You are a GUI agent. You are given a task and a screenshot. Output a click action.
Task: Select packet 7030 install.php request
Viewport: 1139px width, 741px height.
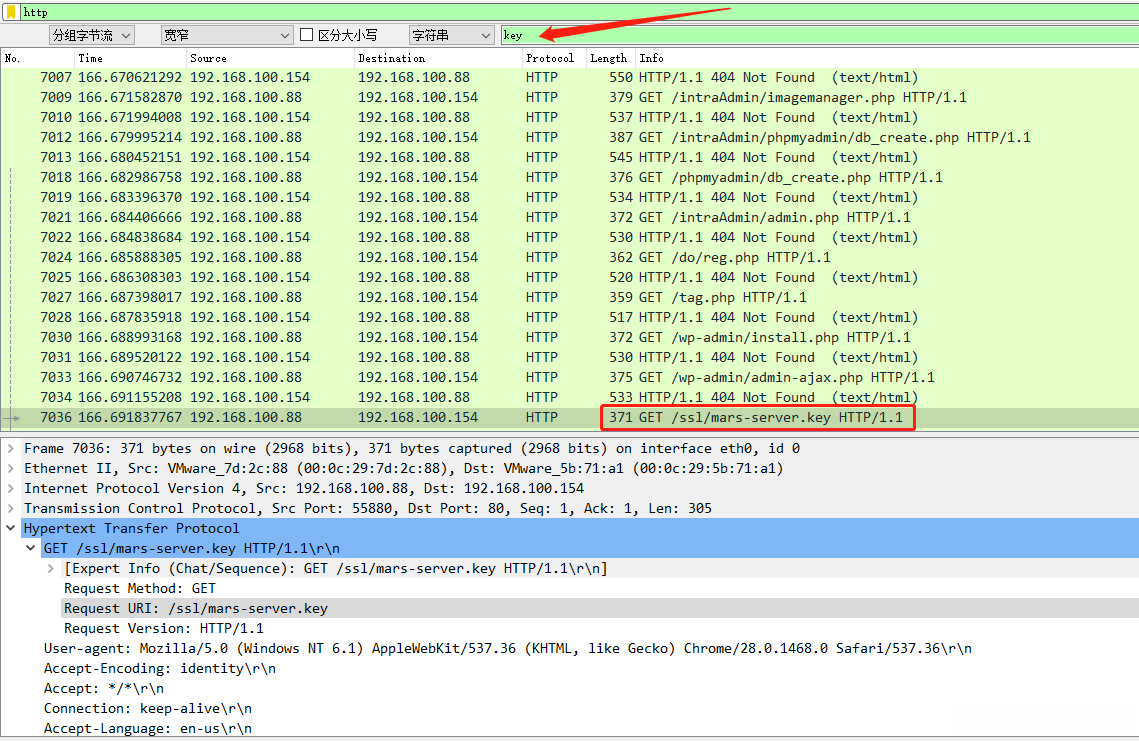pos(570,337)
